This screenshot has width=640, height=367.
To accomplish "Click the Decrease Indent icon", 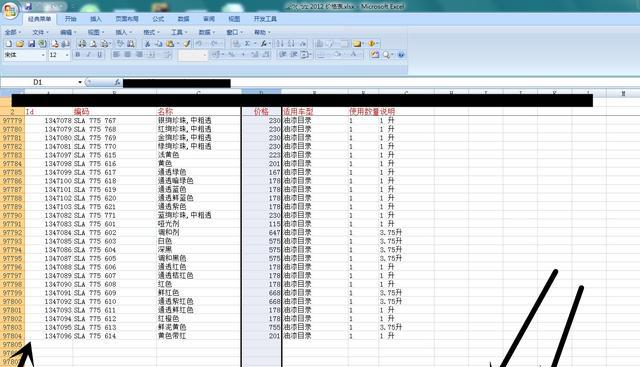I will tap(282, 55).
